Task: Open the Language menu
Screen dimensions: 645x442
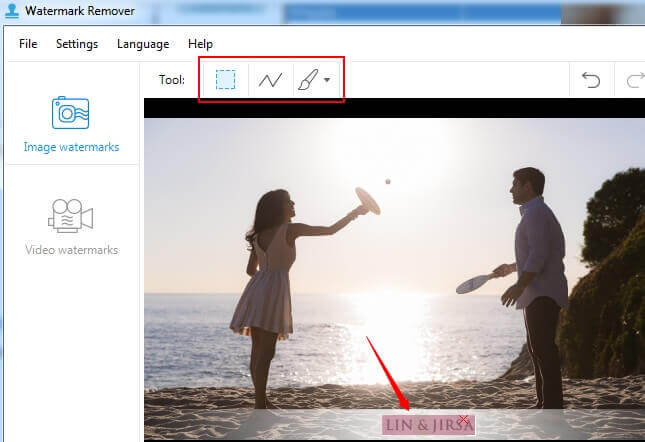Action: pyautogui.click(x=143, y=44)
